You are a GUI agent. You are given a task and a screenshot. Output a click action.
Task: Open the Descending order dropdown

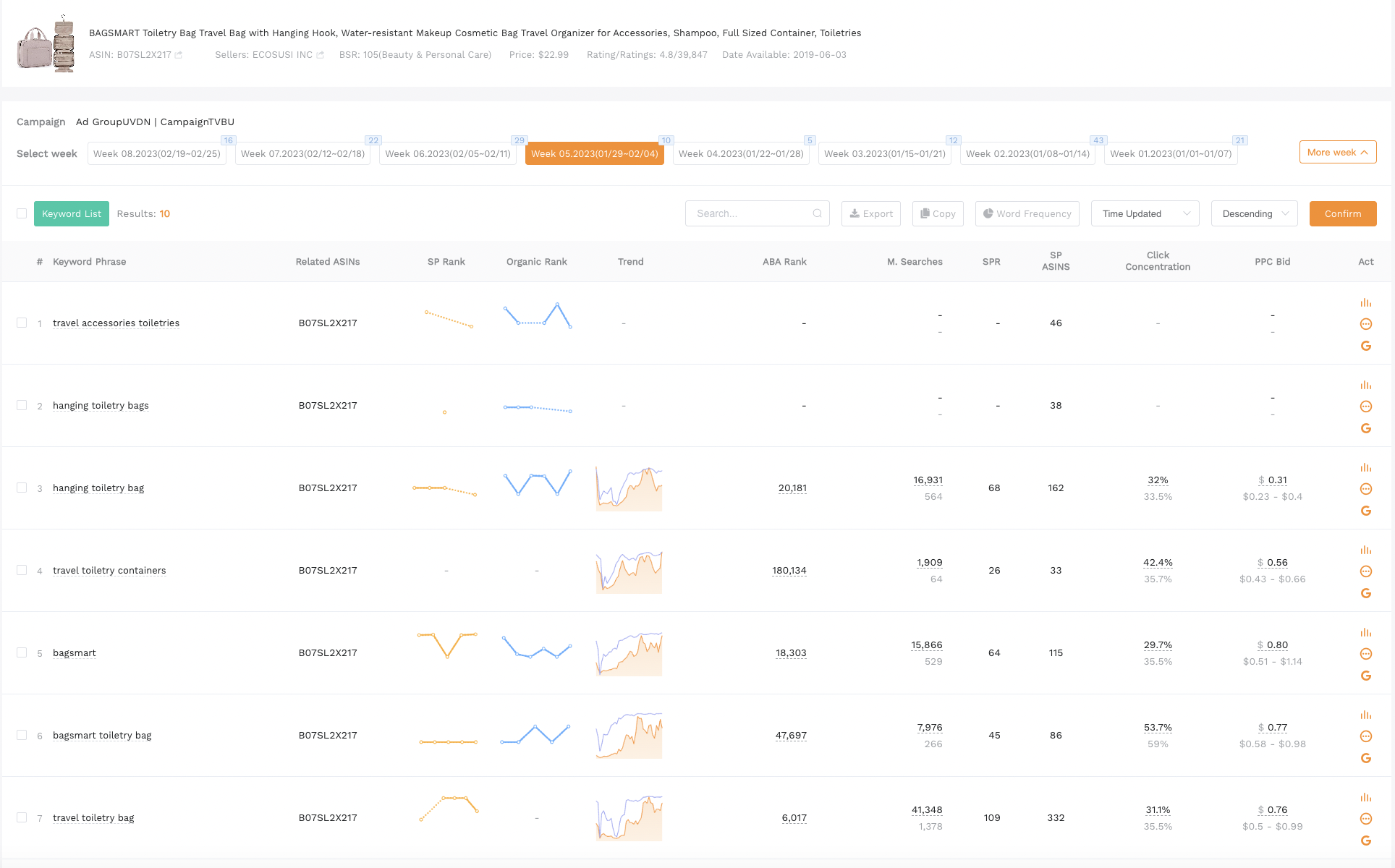pyautogui.click(x=1254, y=213)
